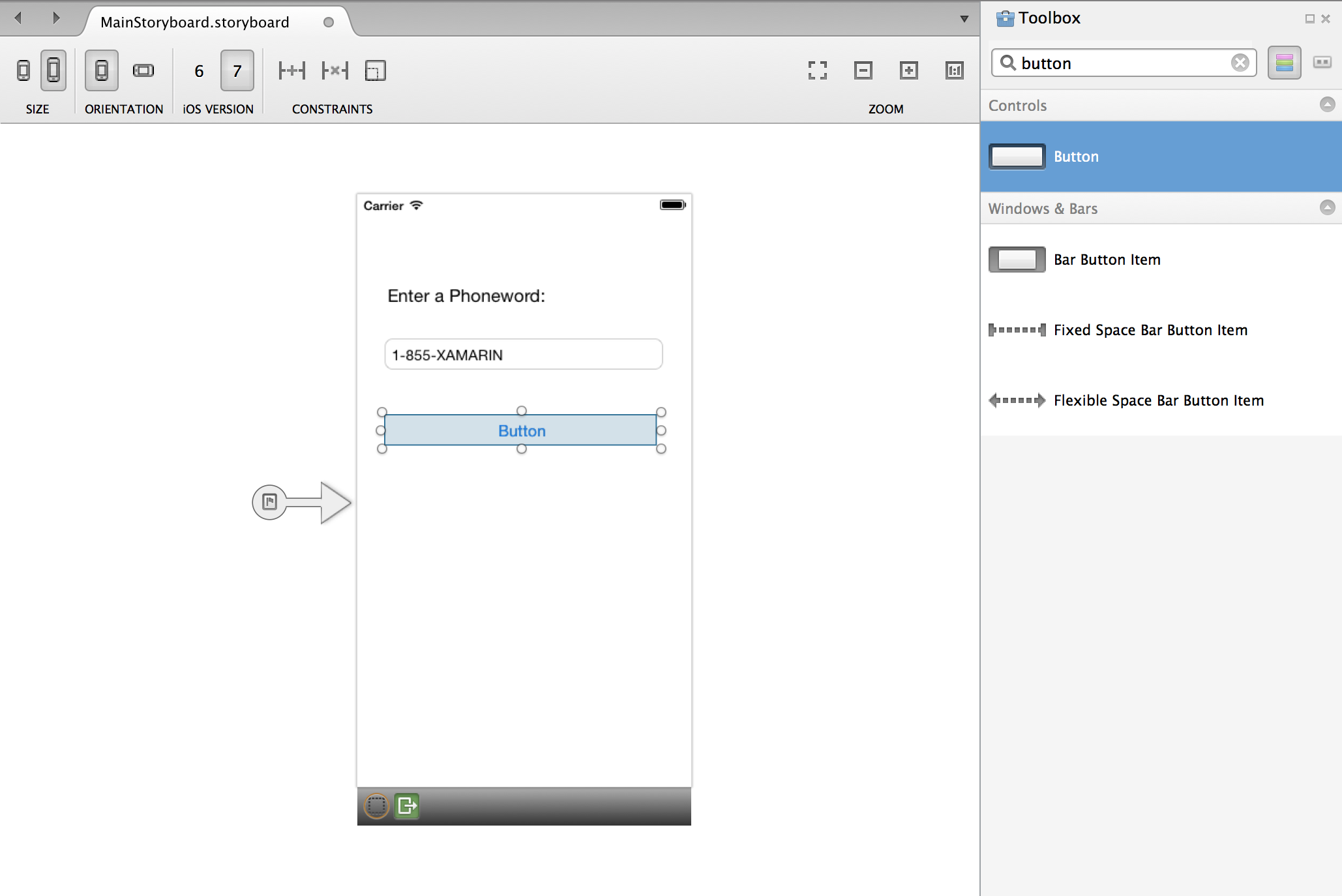Open the document tab list dropdown arrow
This screenshot has width=1342, height=896.
964,19
